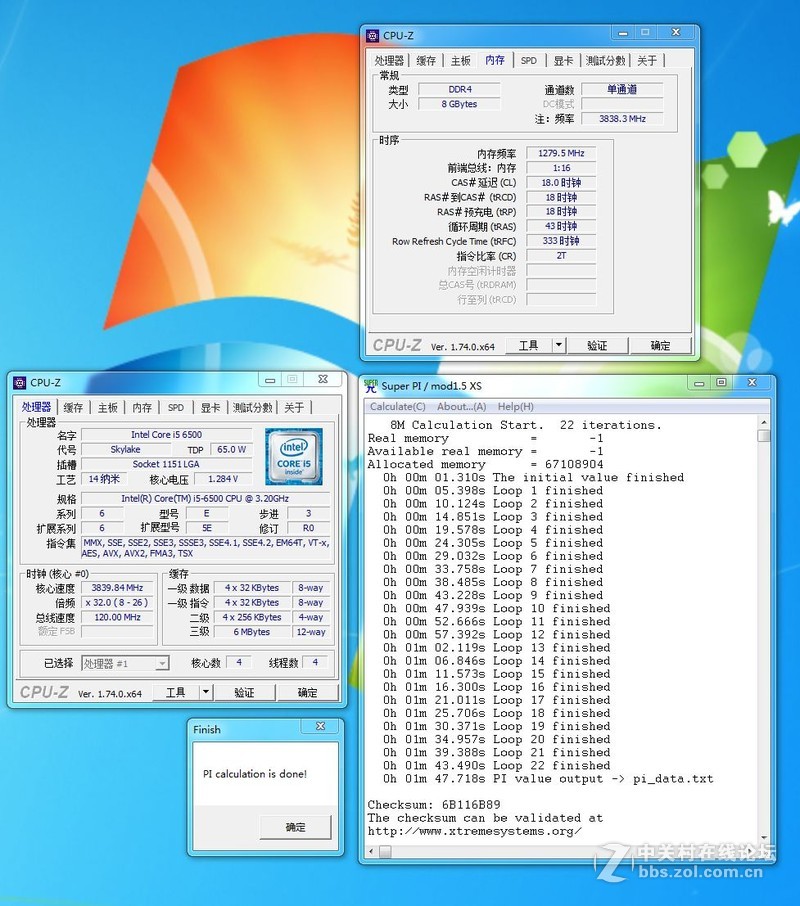The image size is (800, 906).
Task: Click scroll-down arrow in Super PI window
Action: (764, 837)
